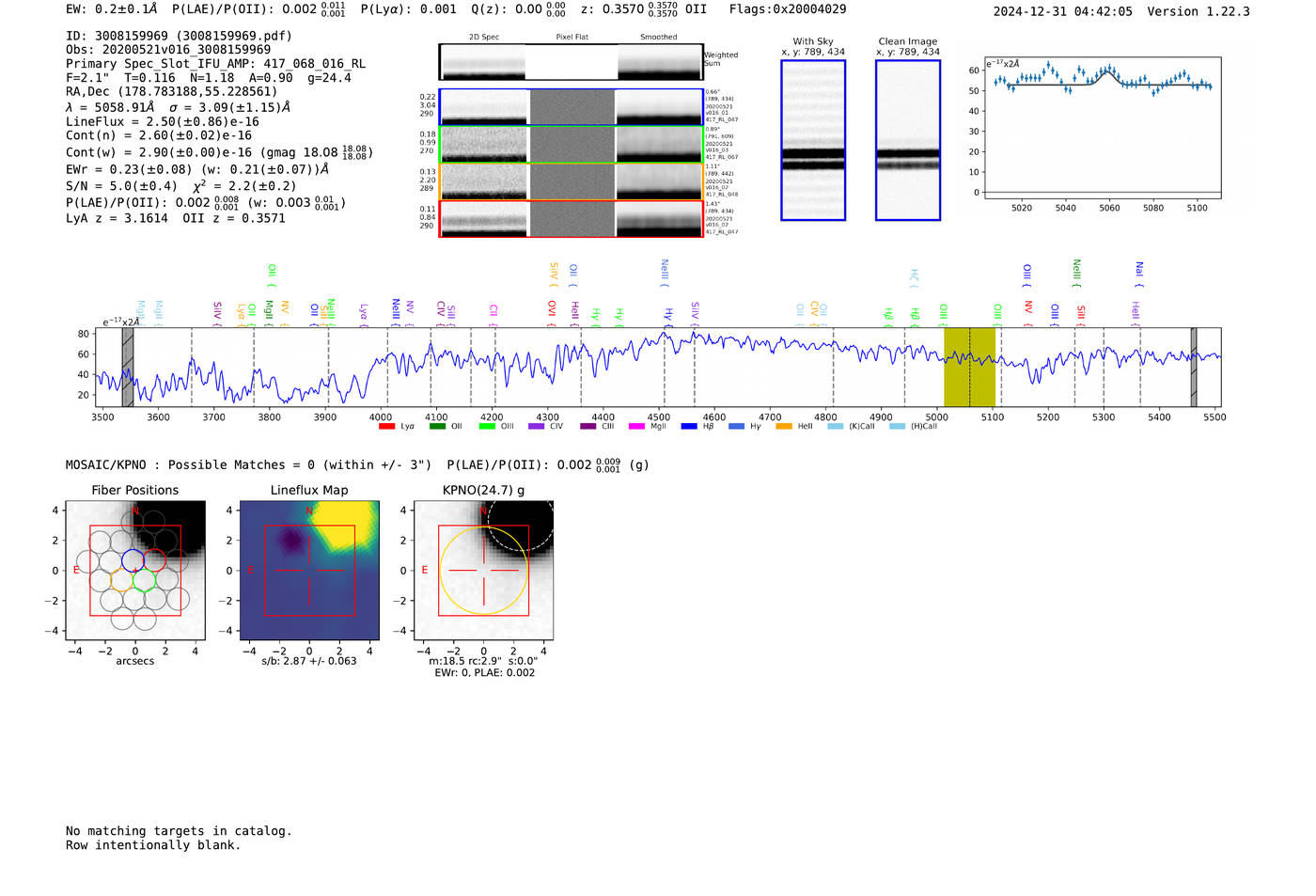Click the Weighted Sum 2D spectrum
The height and width of the screenshot is (896, 1316).
click(x=572, y=62)
